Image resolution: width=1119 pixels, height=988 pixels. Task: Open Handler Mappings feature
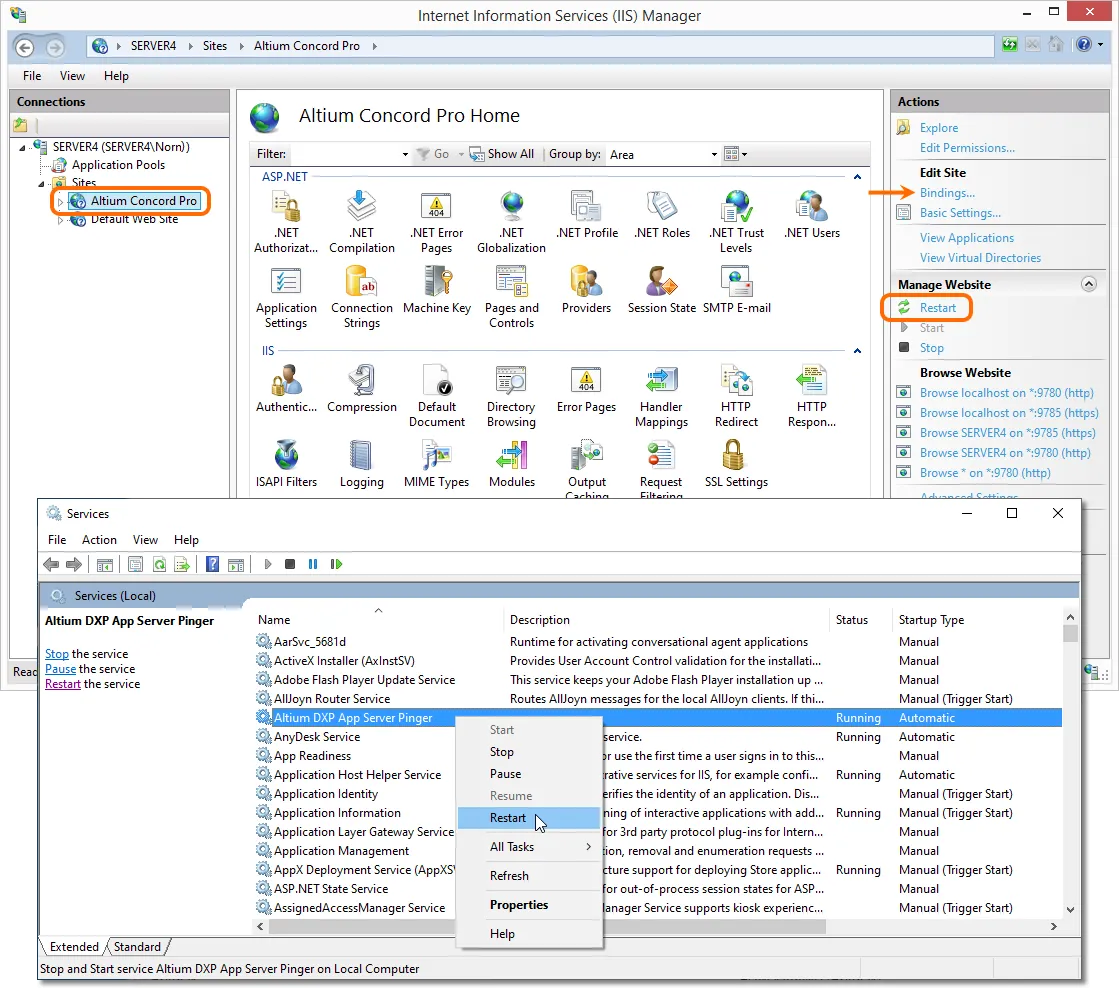pos(661,395)
